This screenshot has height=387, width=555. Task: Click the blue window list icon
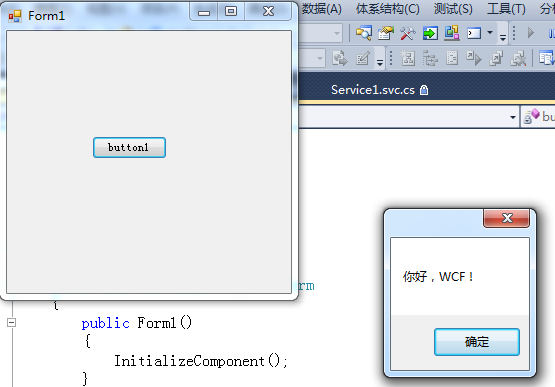(546, 58)
